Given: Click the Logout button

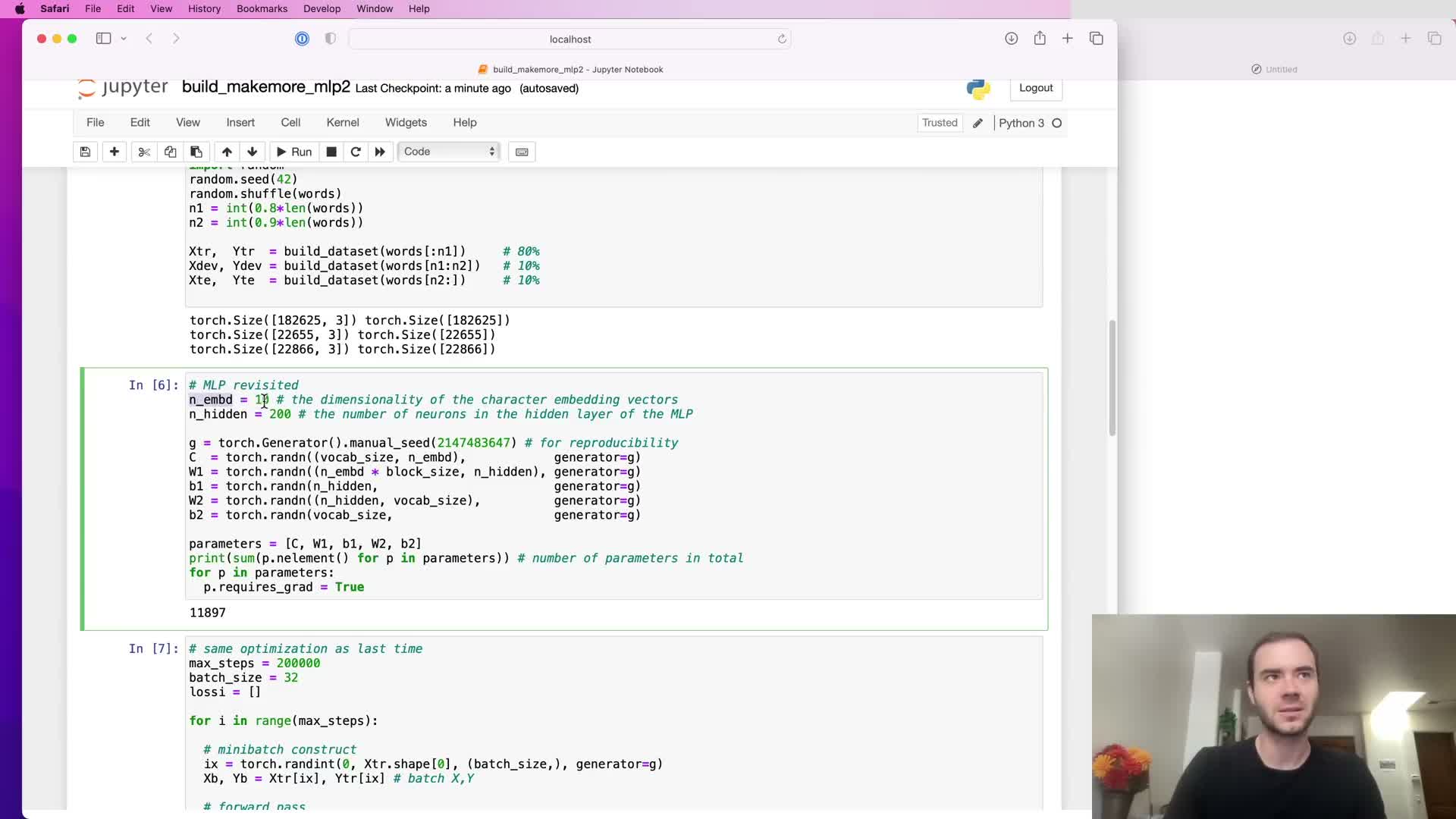Looking at the screenshot, I should 1035,88.
